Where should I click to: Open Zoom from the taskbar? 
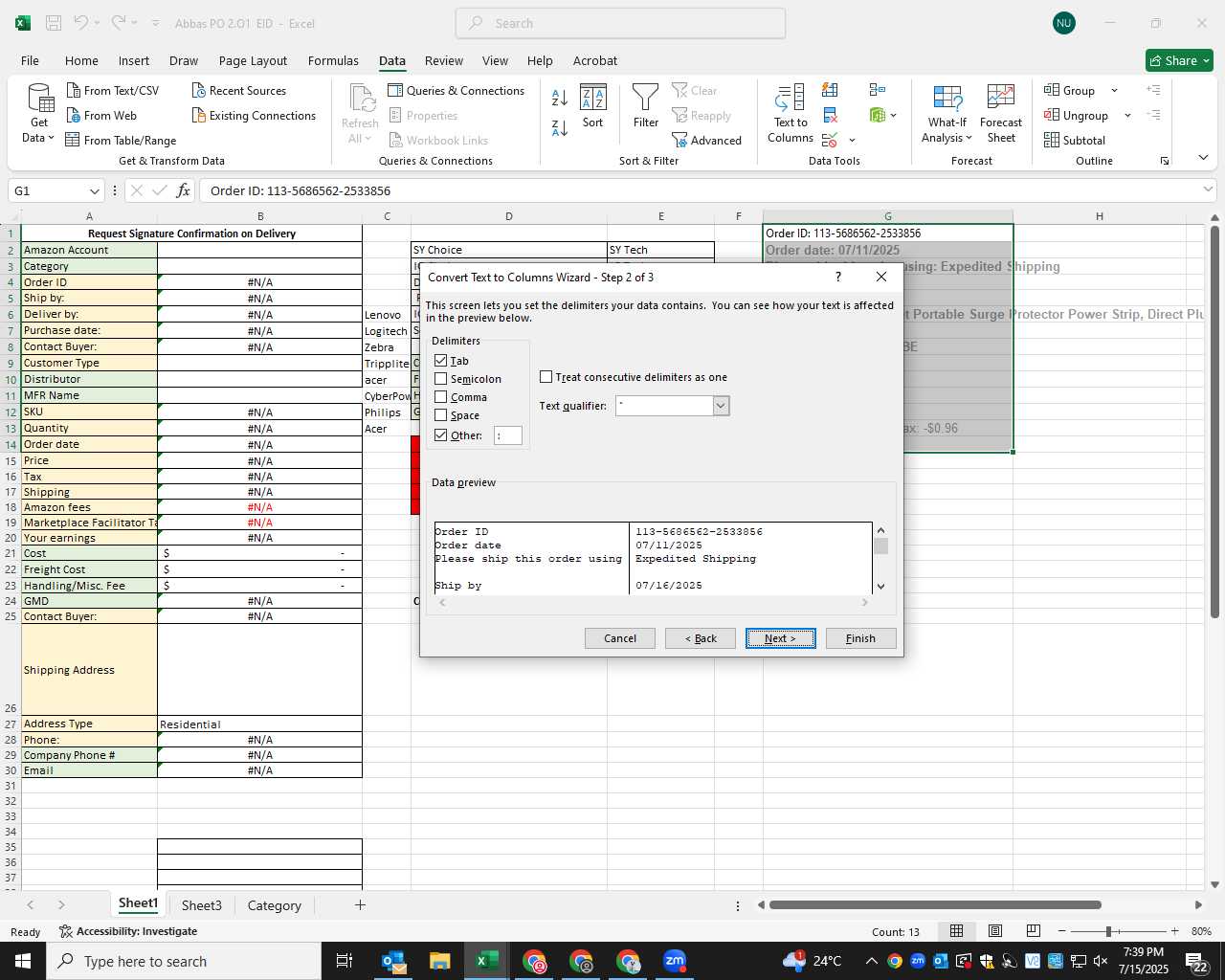pyautogui.click(x=675, y=961)
